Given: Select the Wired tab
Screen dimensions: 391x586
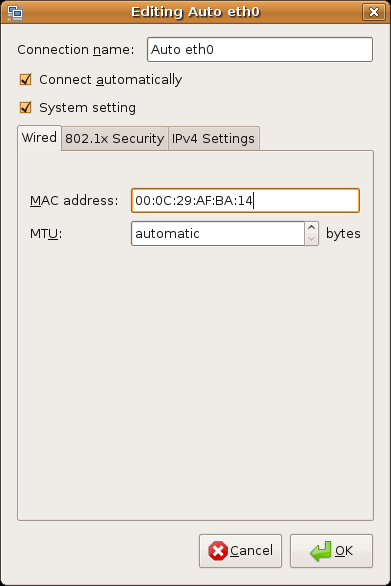Looking at the screenshot, I should (39, 138).
